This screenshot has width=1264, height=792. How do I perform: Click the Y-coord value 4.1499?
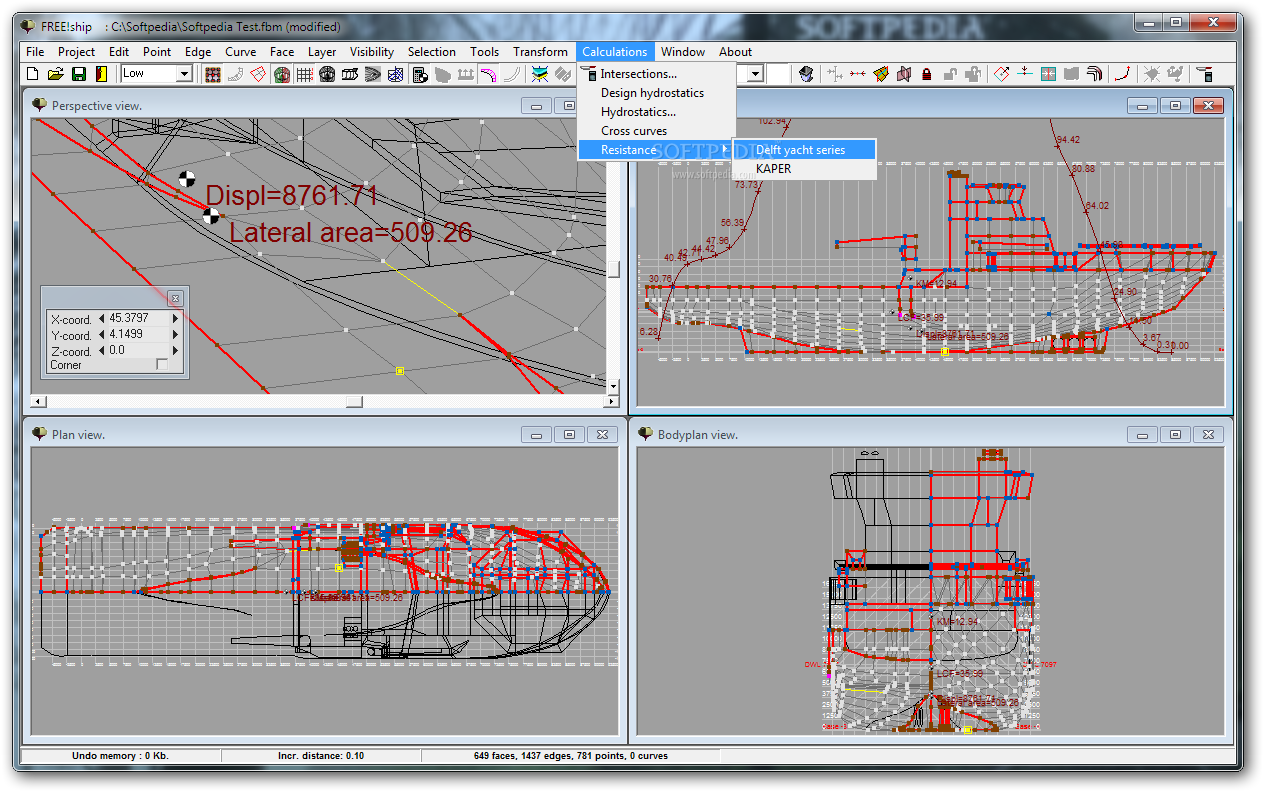pos(138,335)
